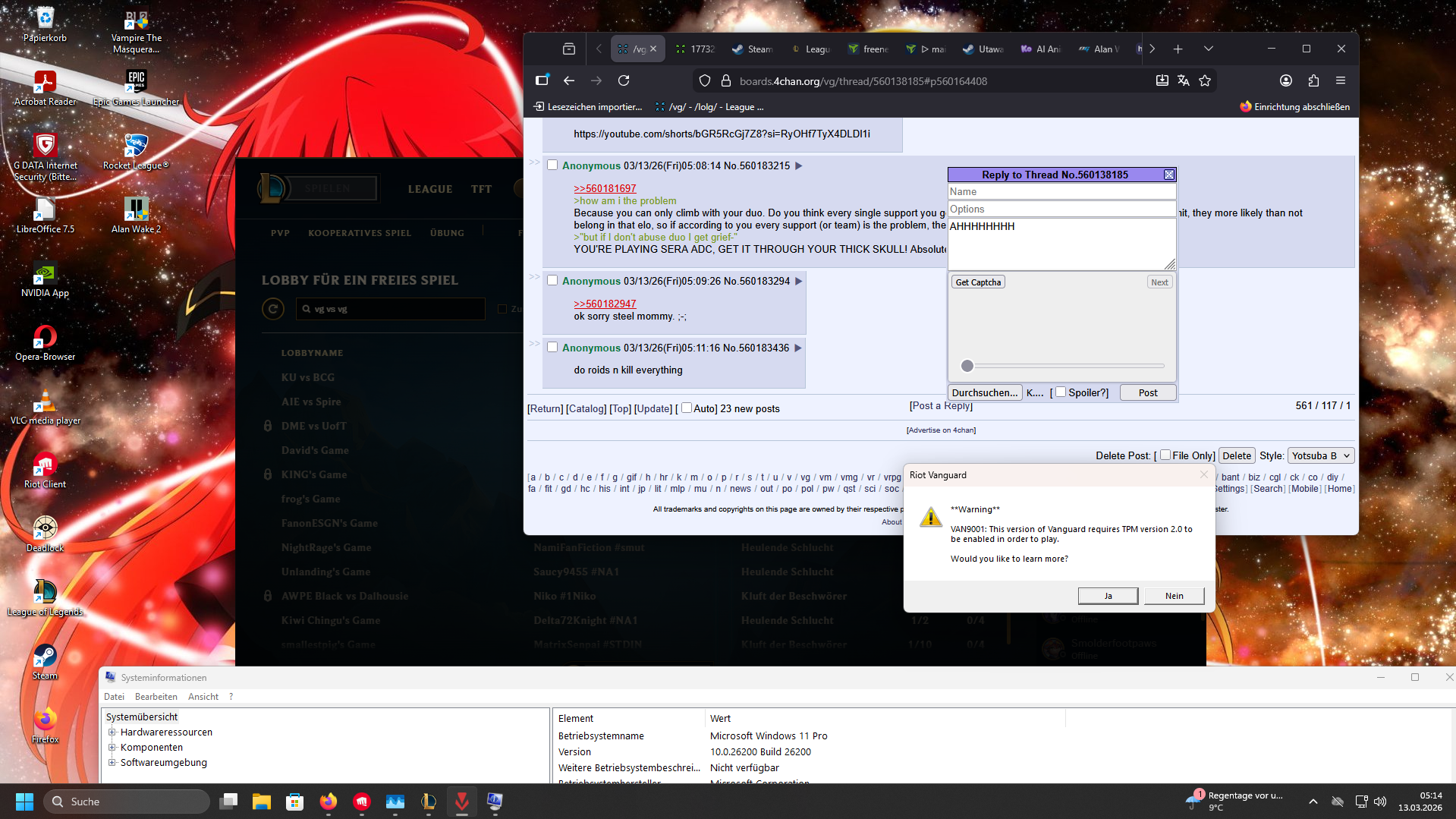The height and width of the screenshot is (819, 1456).
Task: Tick the checkbox for post No.560183294
Action: pyautogui.click(x=552, y=281)
